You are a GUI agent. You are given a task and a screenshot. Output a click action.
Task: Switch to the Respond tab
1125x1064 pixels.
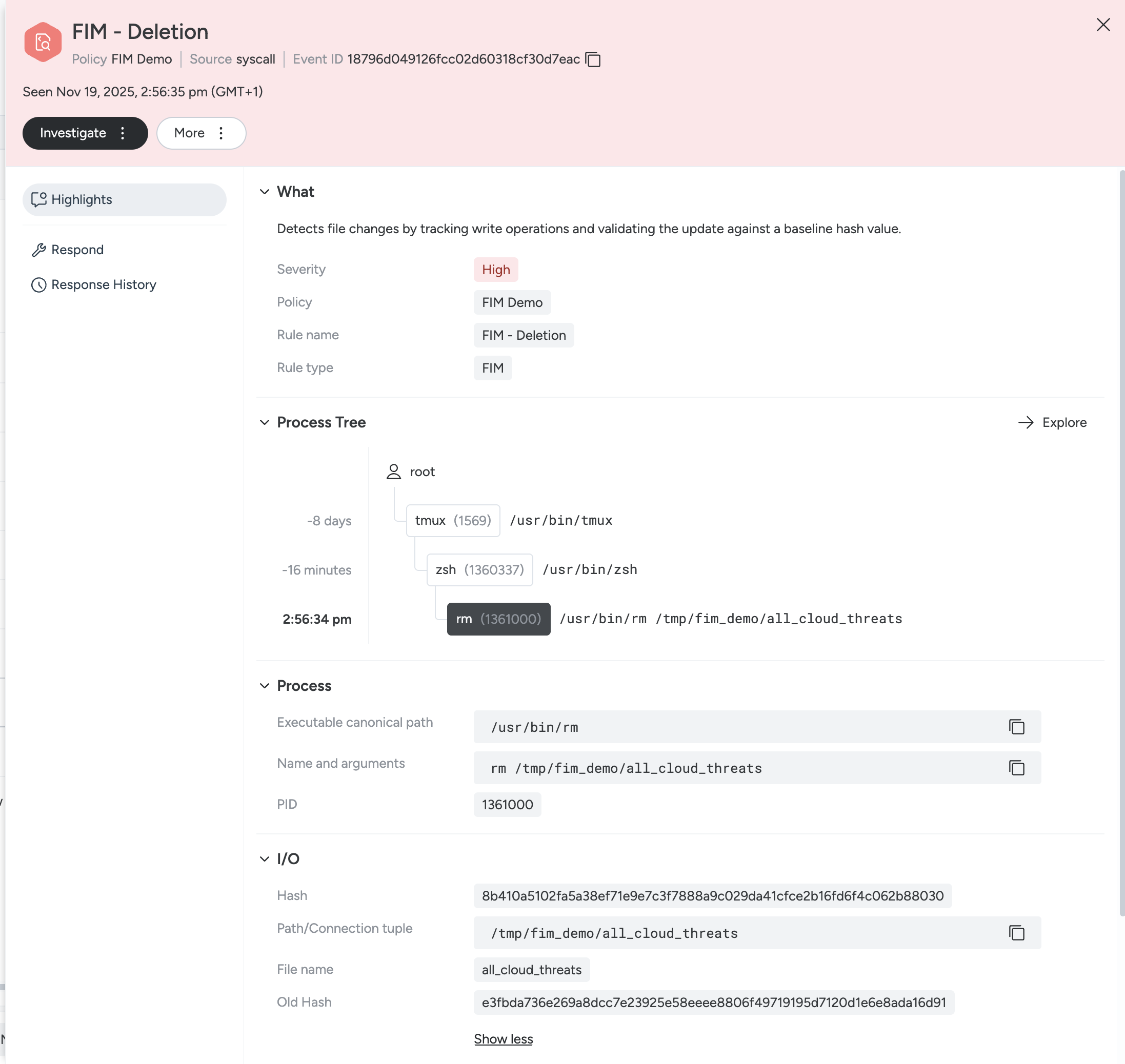tap(77, 250)
